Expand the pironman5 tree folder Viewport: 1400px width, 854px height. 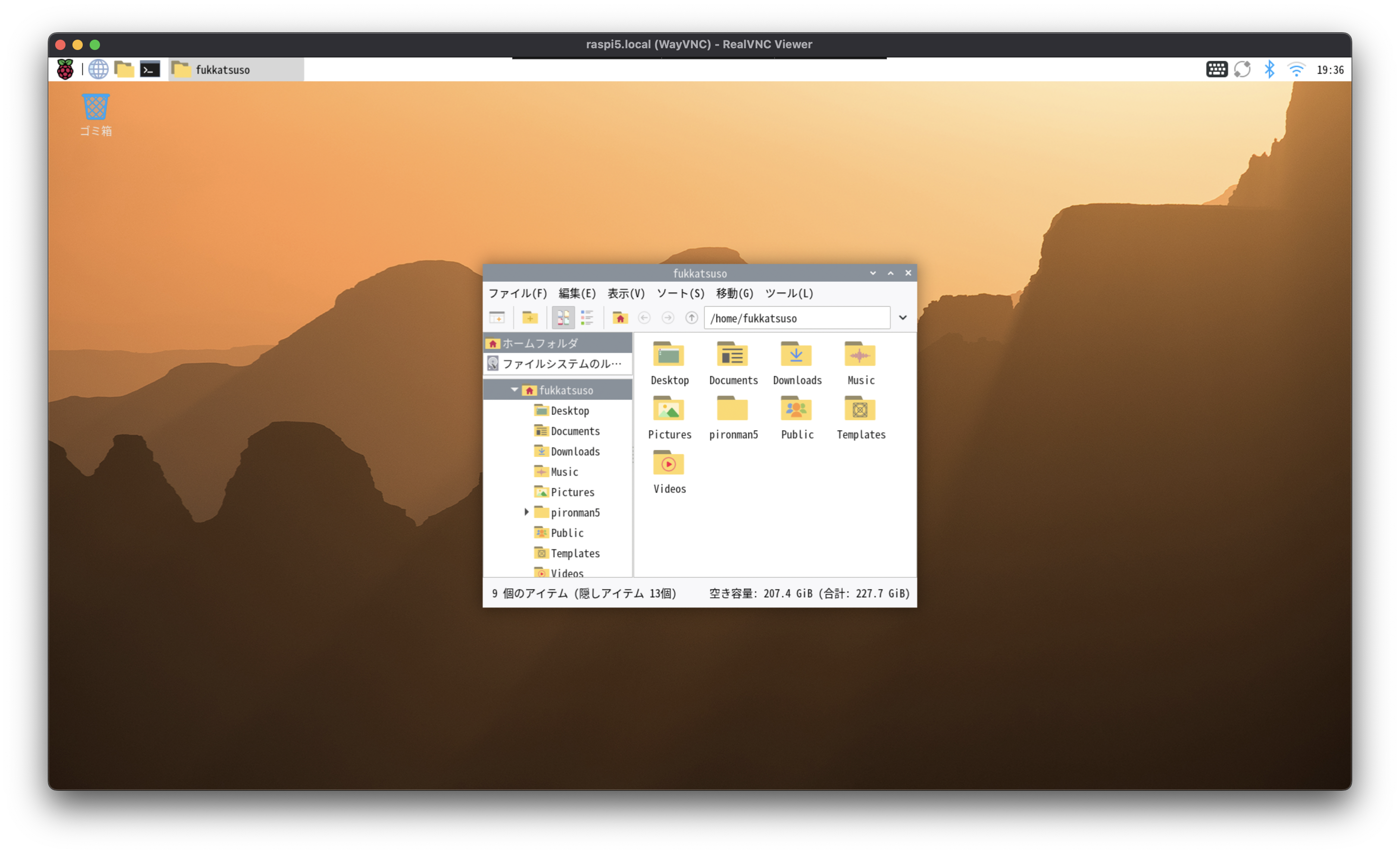click(x=526, y=511)
